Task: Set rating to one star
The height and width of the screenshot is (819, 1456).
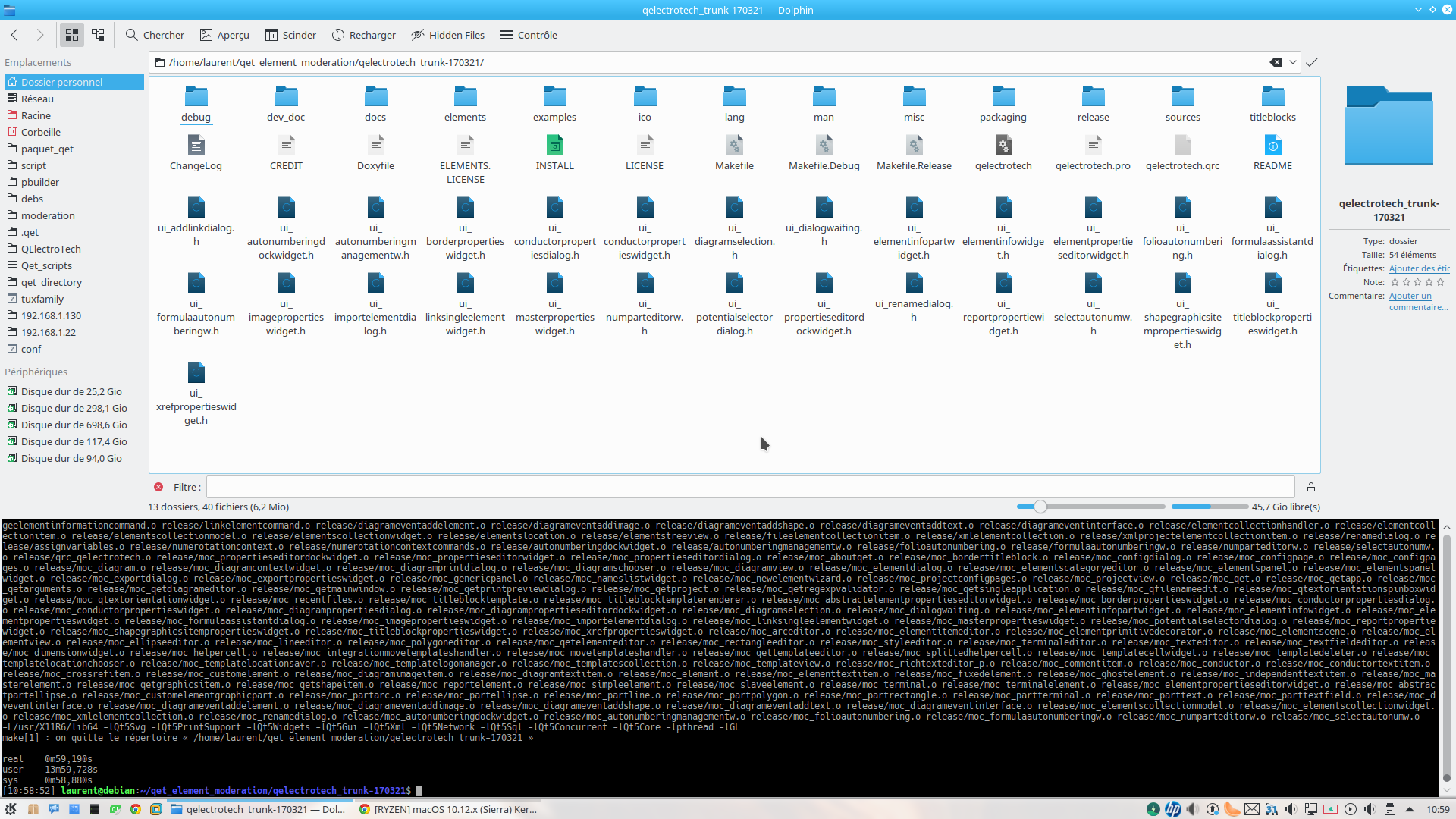Action: click(1395, 282)
